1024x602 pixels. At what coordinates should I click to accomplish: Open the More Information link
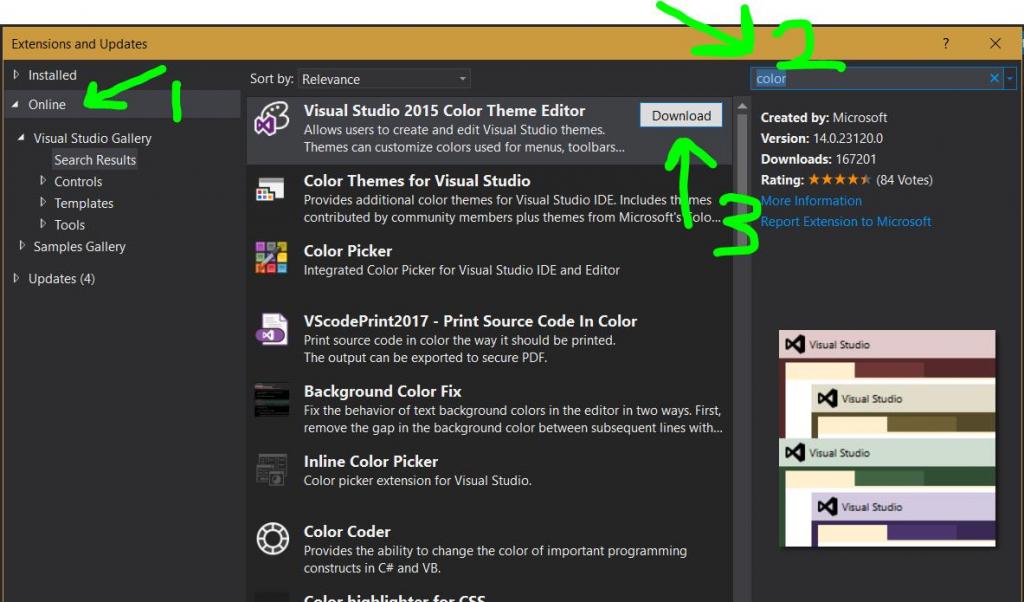click(x=811, y=201)
